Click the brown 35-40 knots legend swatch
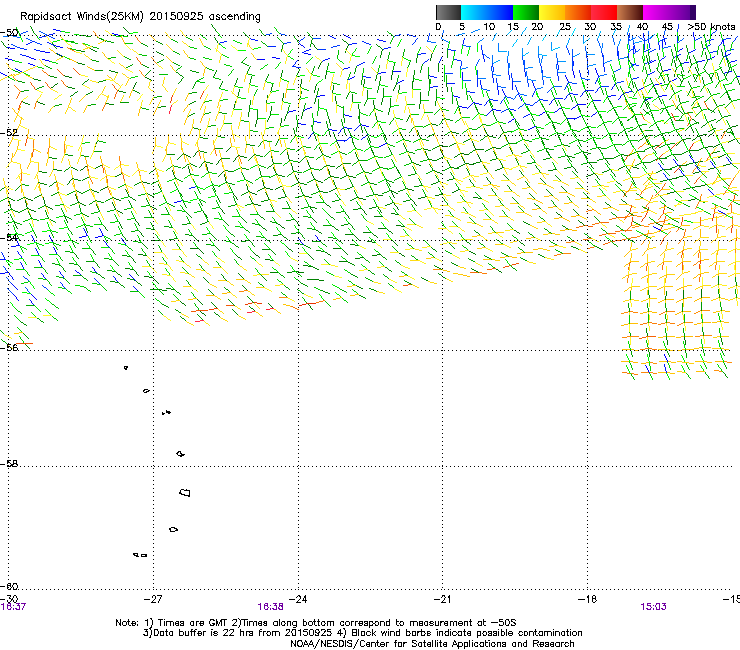This screenshot has height=650, width=740. tap(630, 12)
